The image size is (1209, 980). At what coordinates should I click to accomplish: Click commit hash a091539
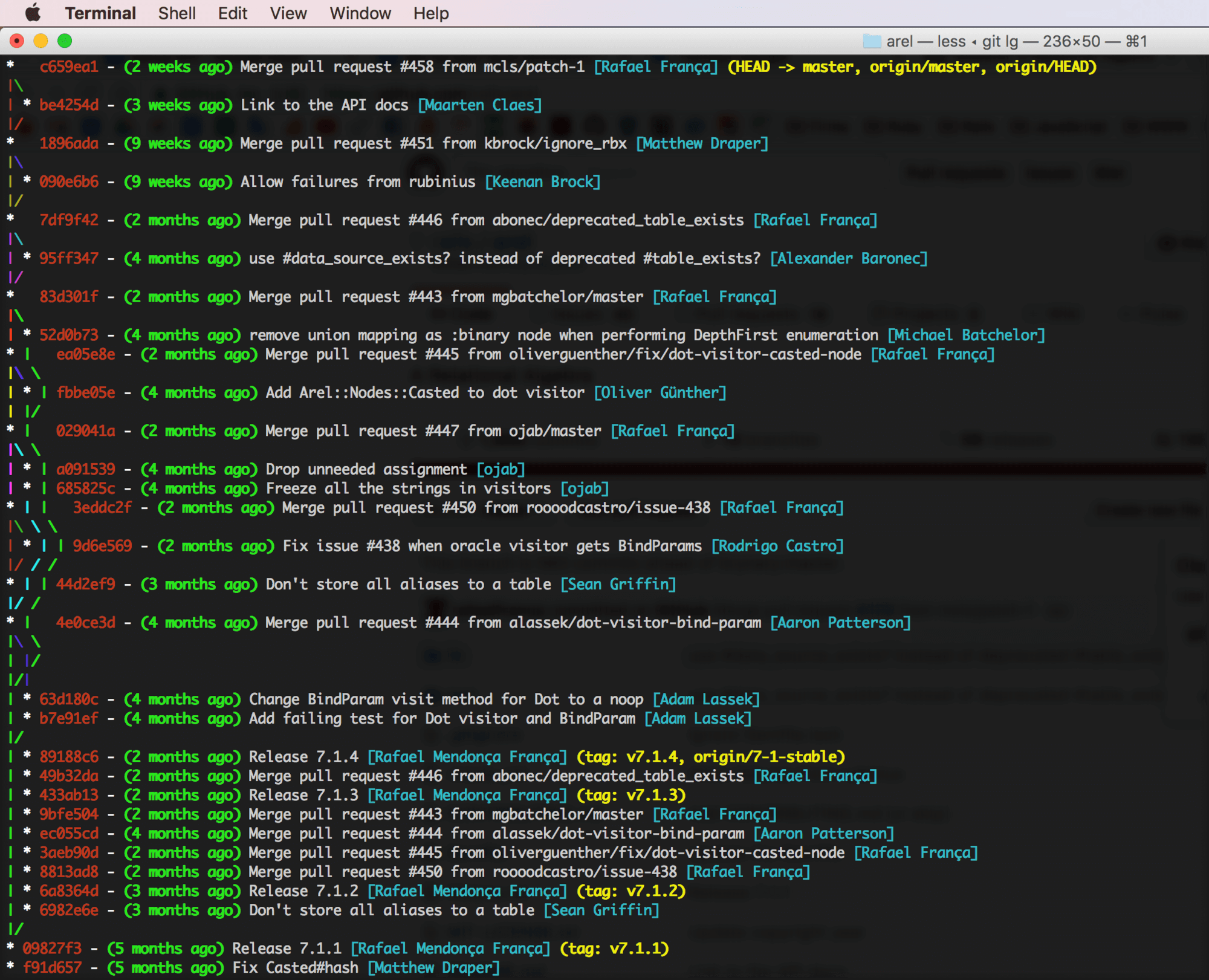tap(86, 469)
